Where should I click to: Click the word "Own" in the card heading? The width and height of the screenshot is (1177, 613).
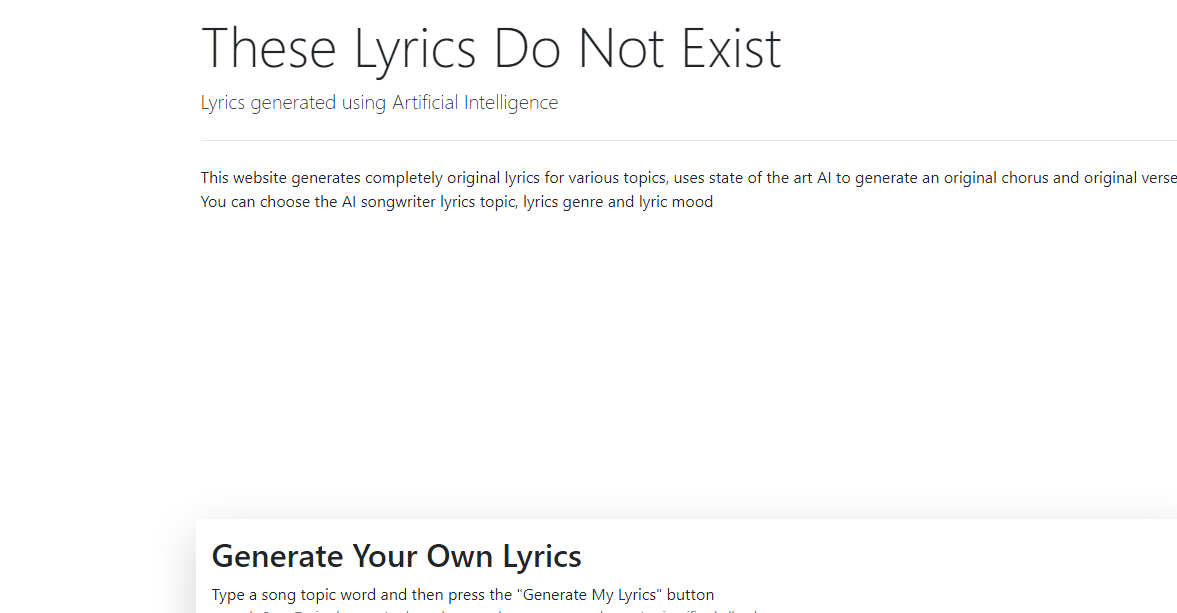(460, 556)
